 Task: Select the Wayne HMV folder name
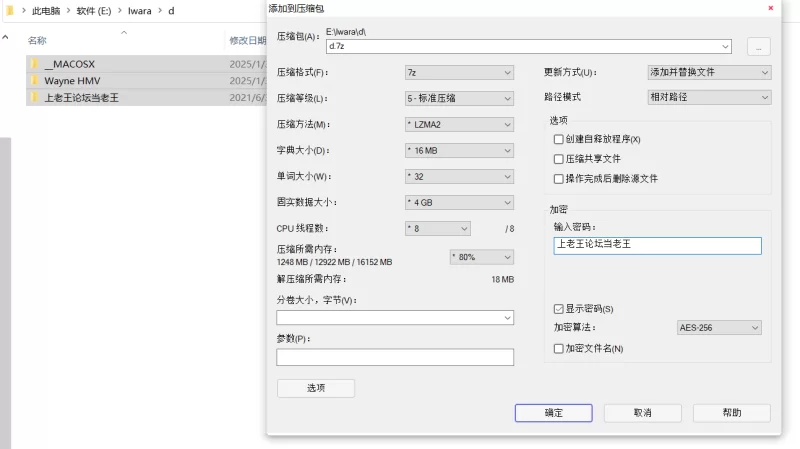coord(72,81)
